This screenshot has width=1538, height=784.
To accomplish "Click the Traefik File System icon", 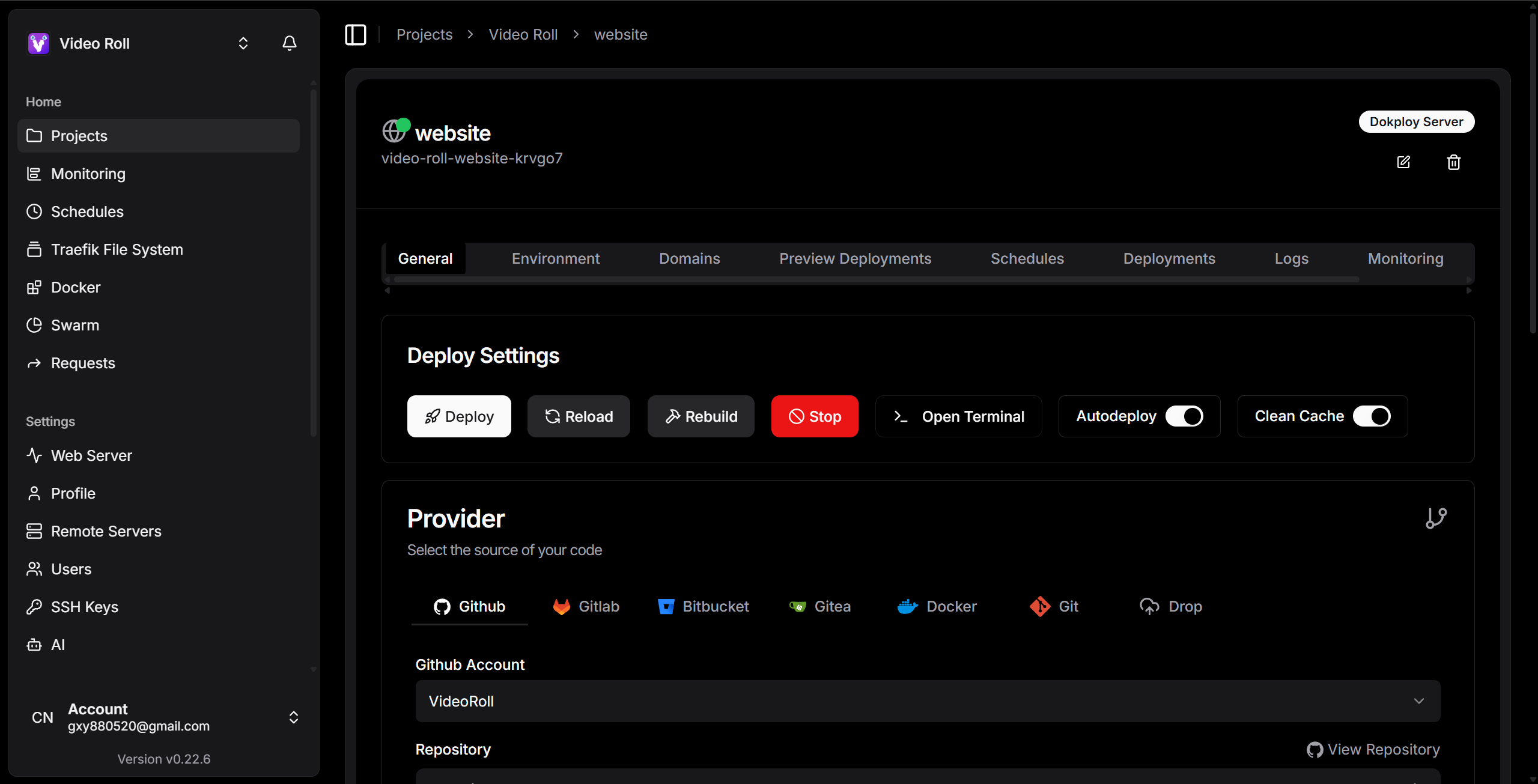I will (x=34, y=249).
